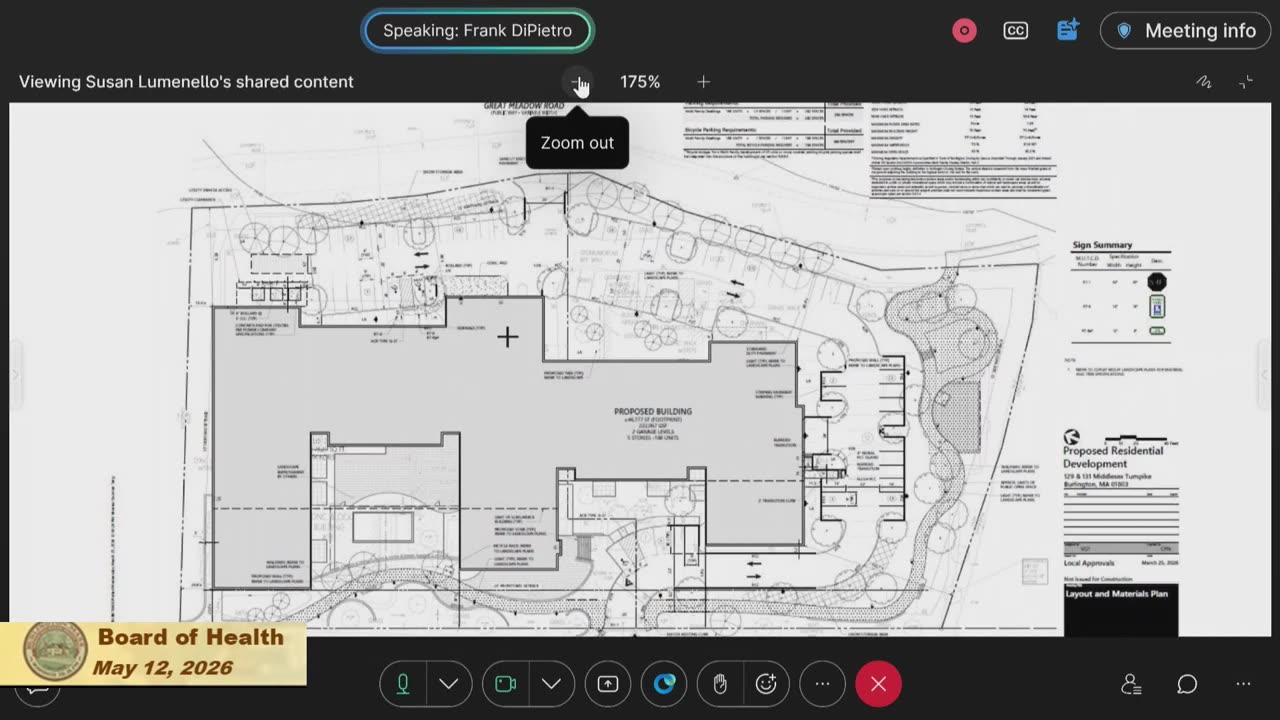
Task: Expand the left side panel handle
Action: [x=15, y=374]
